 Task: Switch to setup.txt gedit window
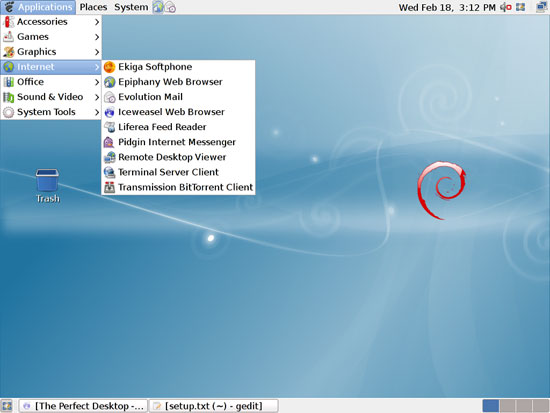coord(214,406)
